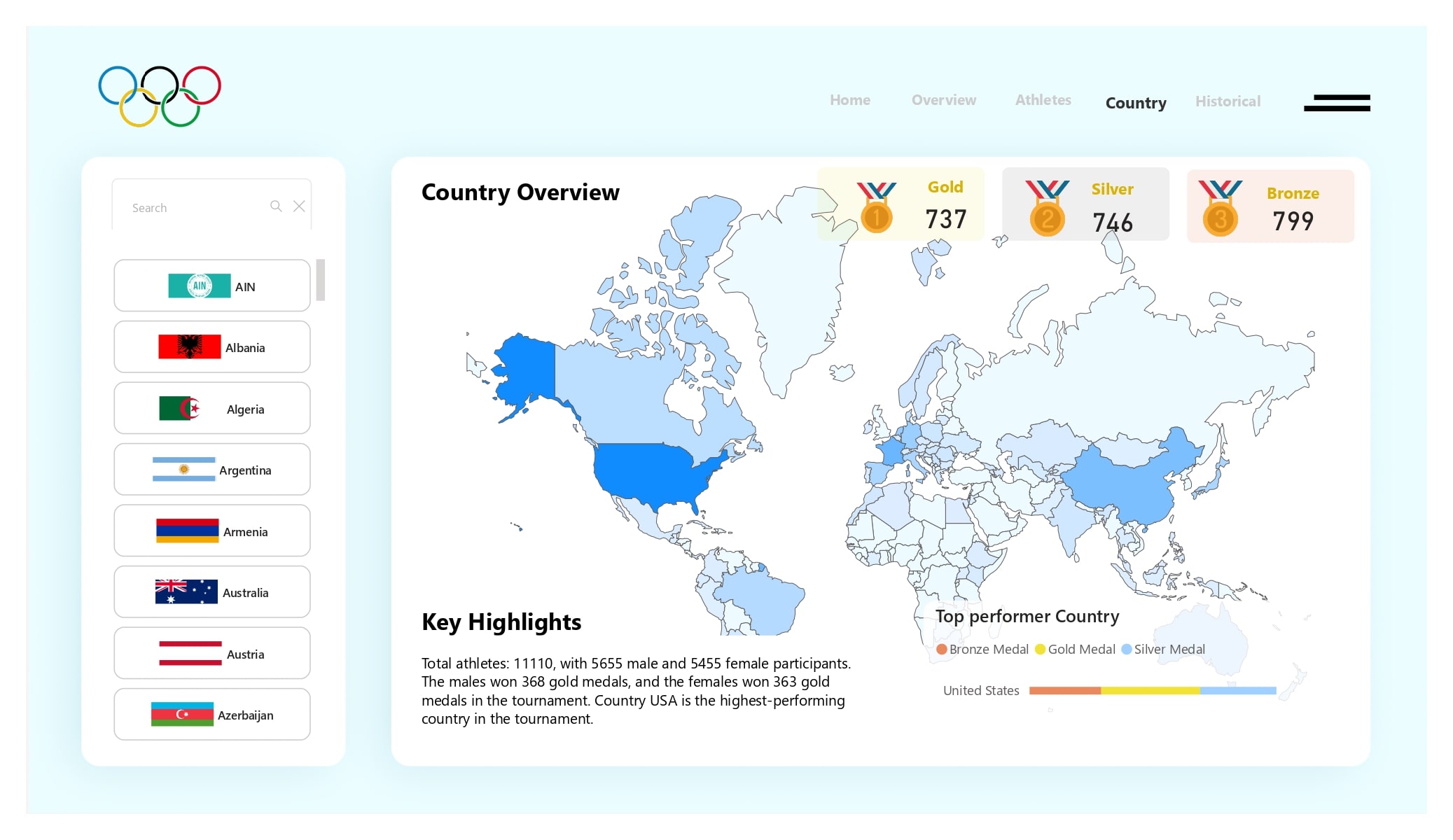Click the Olympic rings logo
1453x840 pixels.
pyautogui.click(x=160, y=96)
